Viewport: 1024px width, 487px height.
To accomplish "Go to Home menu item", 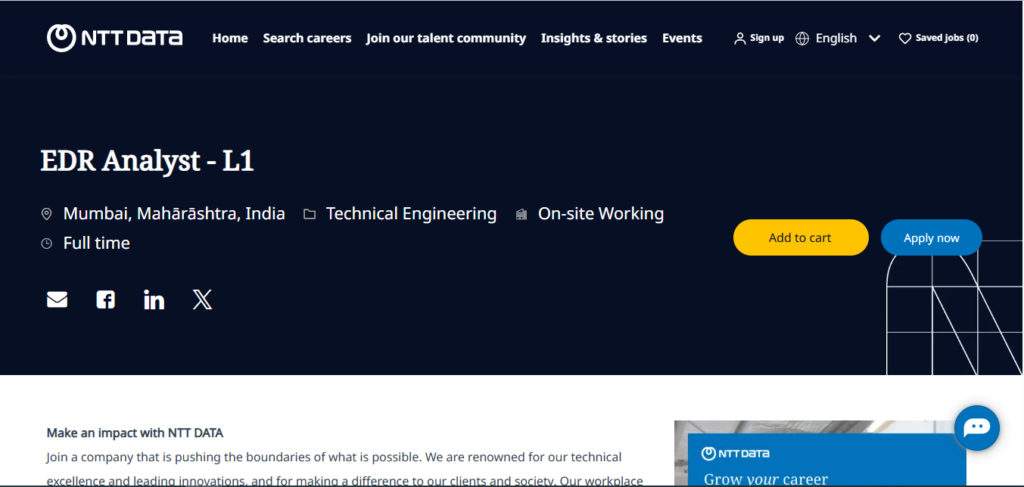I will click(x=230, y=39).
